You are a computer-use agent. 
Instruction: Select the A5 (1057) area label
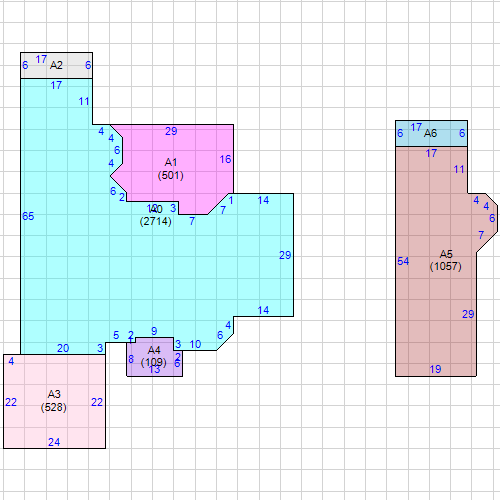click(x=446, y=260)
